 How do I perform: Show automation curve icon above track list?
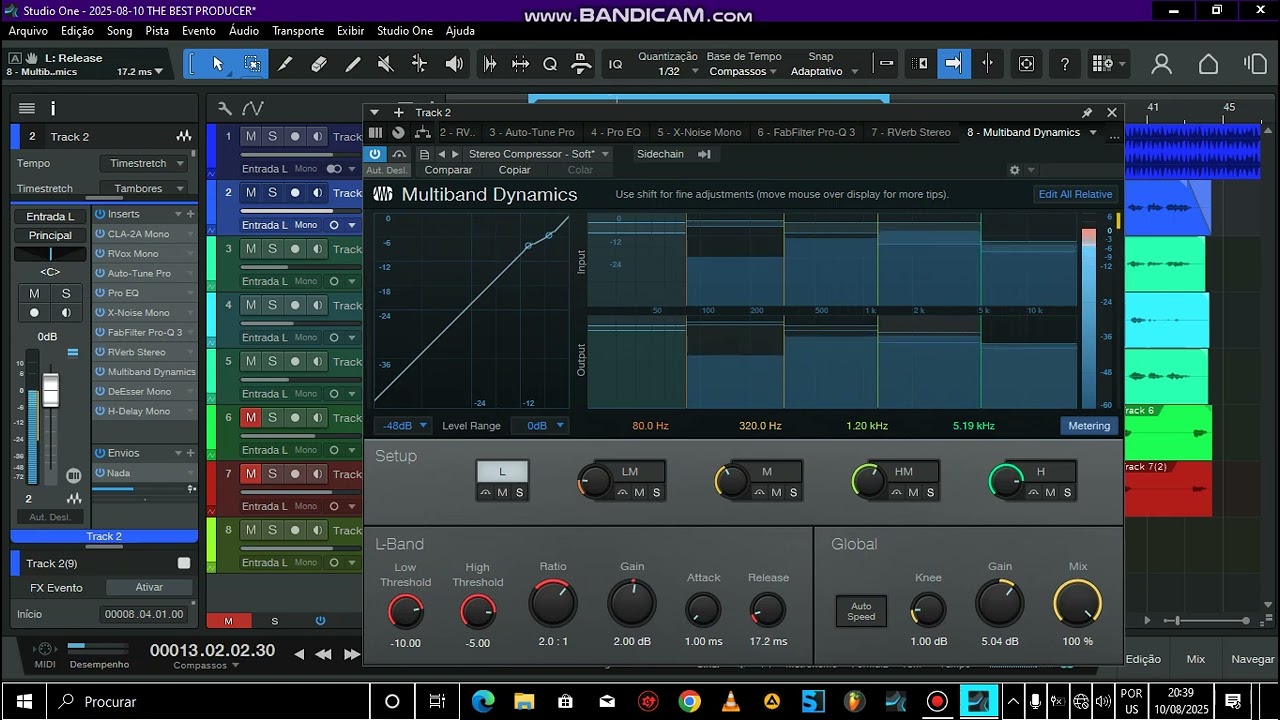pos(253,108)
